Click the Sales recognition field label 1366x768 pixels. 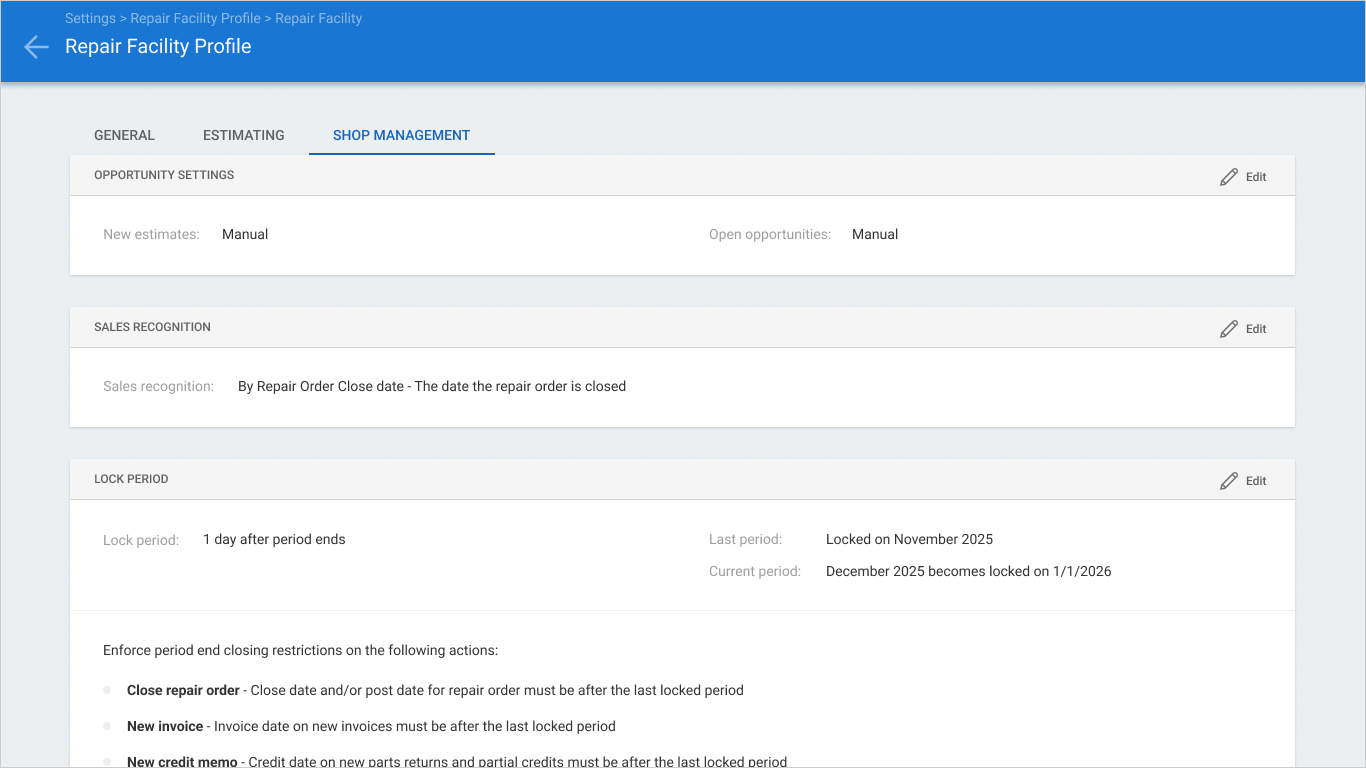click(158, 386)
